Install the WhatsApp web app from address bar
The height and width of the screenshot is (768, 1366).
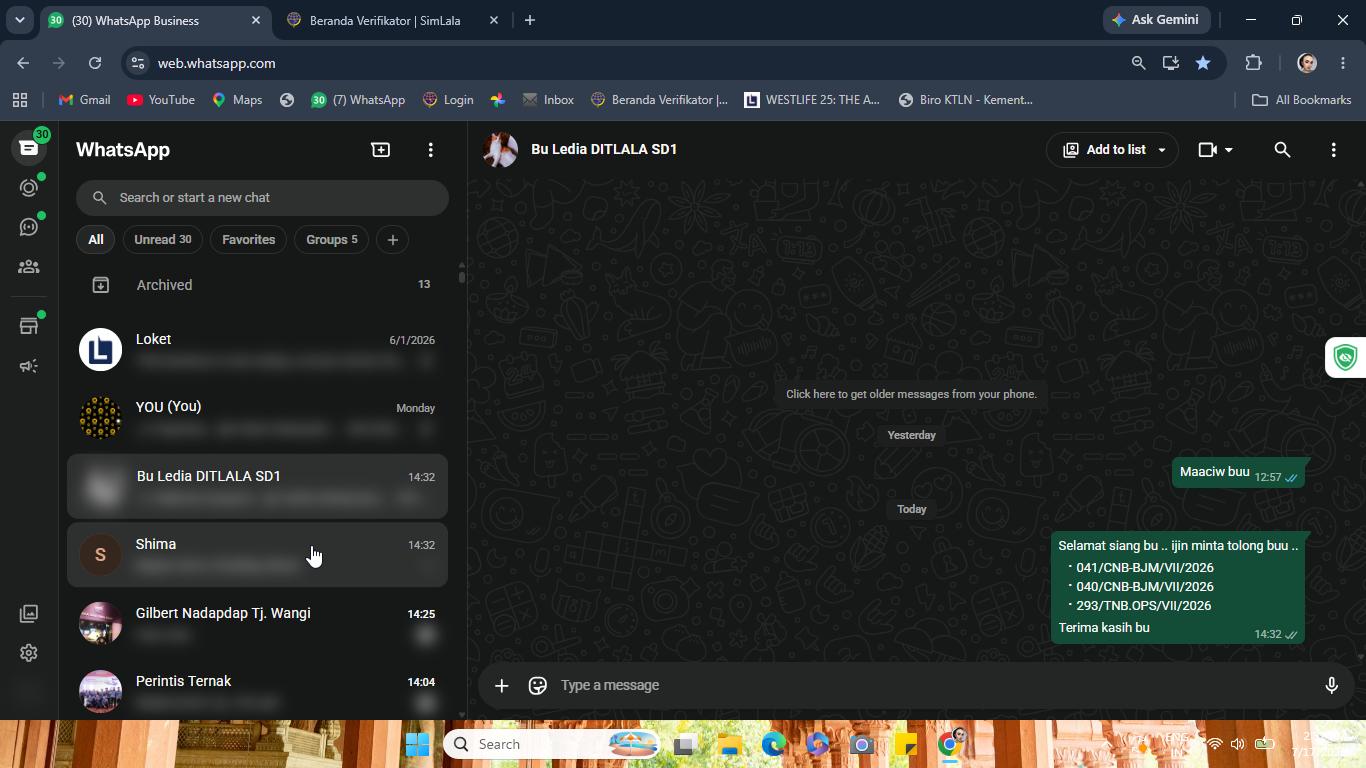point(1170,63)
